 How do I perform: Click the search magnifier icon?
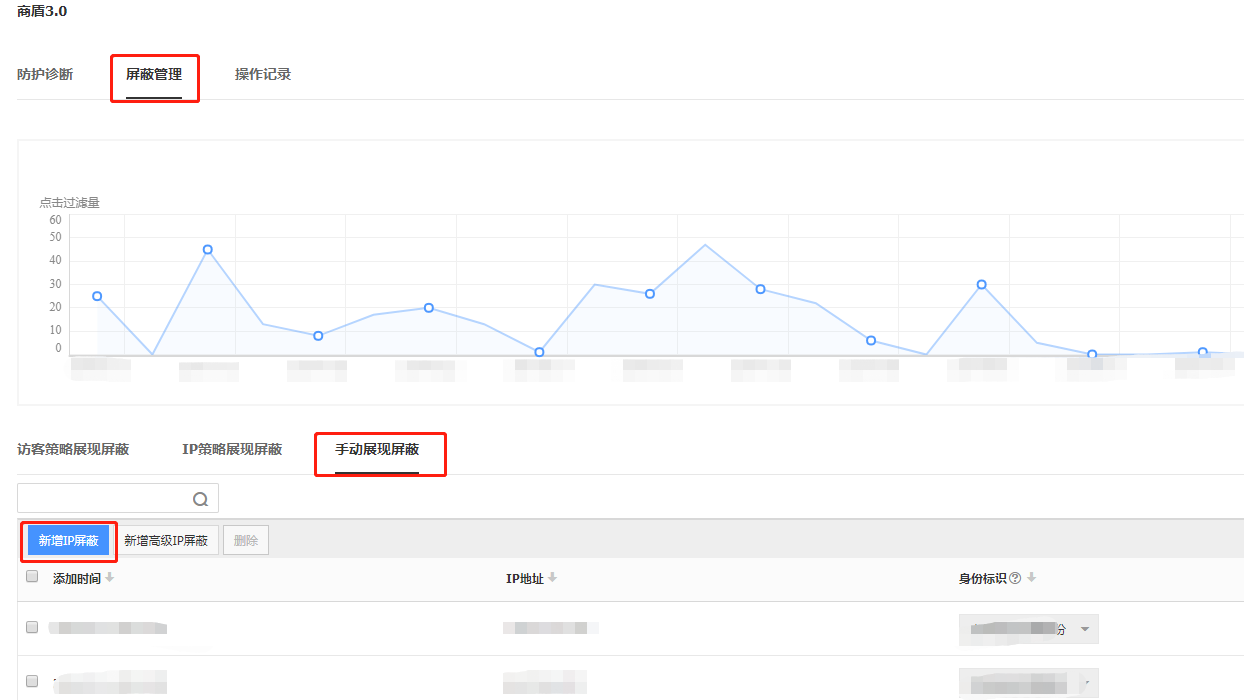[x=200, y=499]
